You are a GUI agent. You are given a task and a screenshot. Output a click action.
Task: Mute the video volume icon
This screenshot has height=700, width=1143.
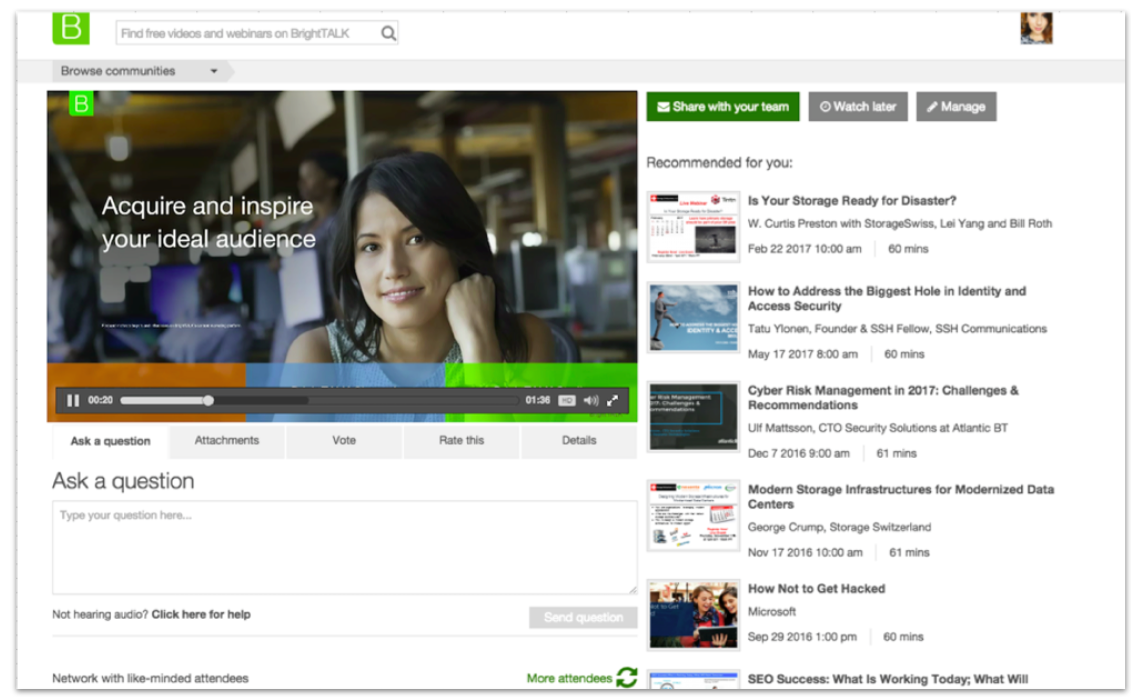click(x=591, y=400)
